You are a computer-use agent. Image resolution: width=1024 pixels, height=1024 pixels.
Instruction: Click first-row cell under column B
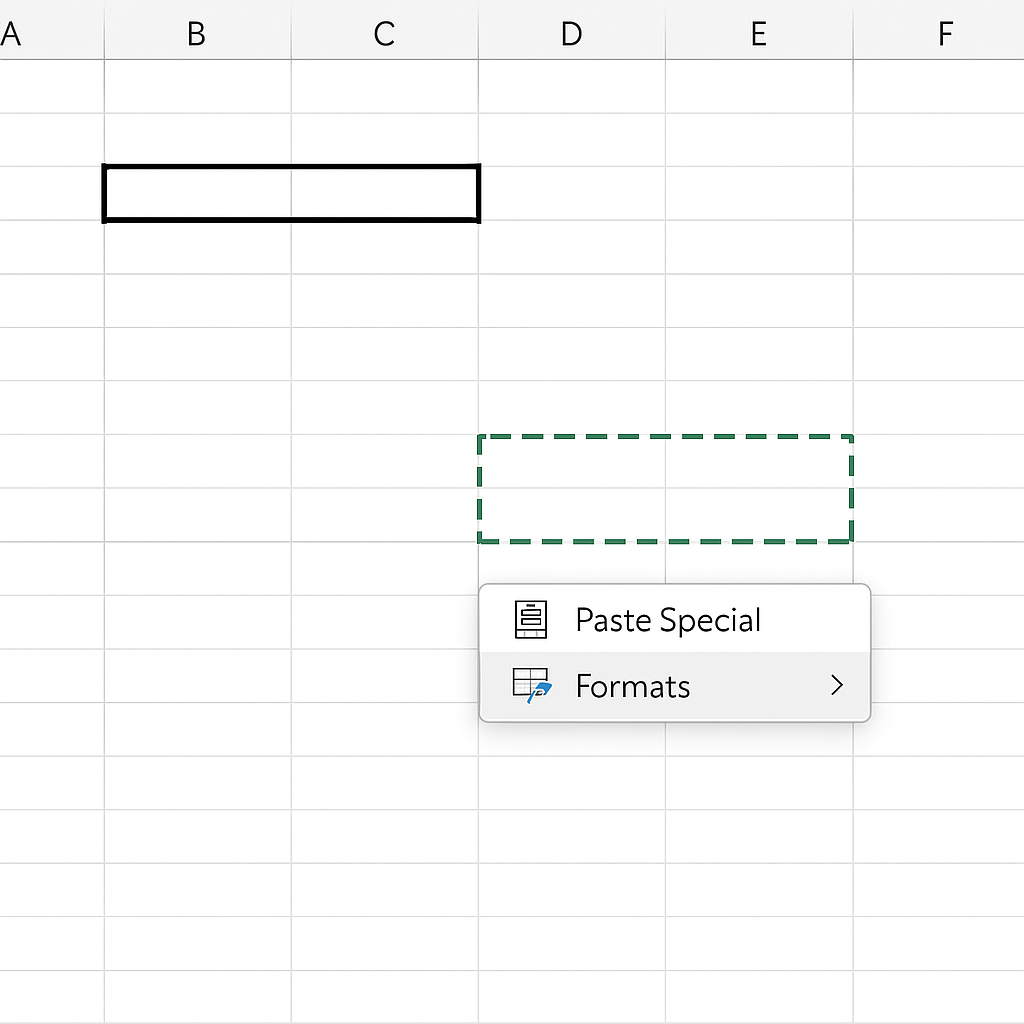pyautogui.click(x=197, y=86)
